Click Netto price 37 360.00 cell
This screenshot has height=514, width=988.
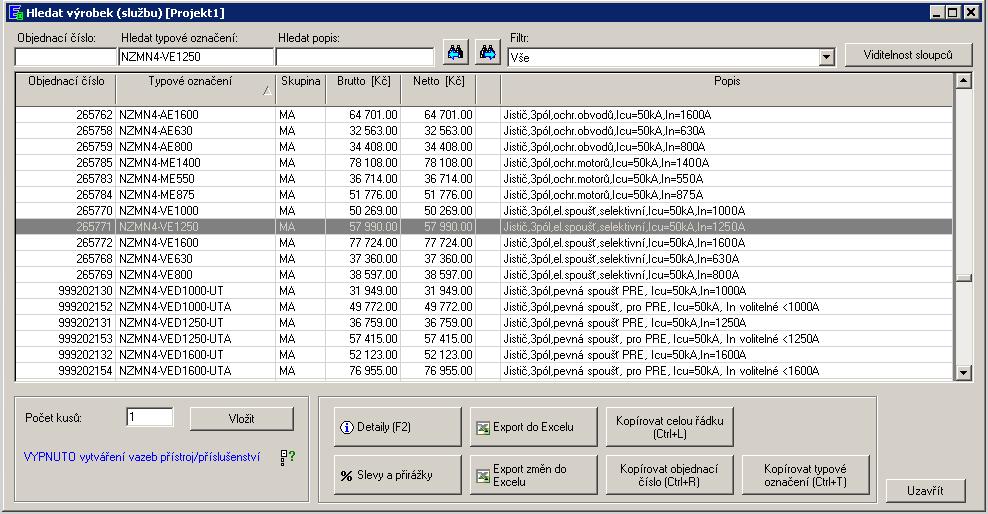[438, 259]
